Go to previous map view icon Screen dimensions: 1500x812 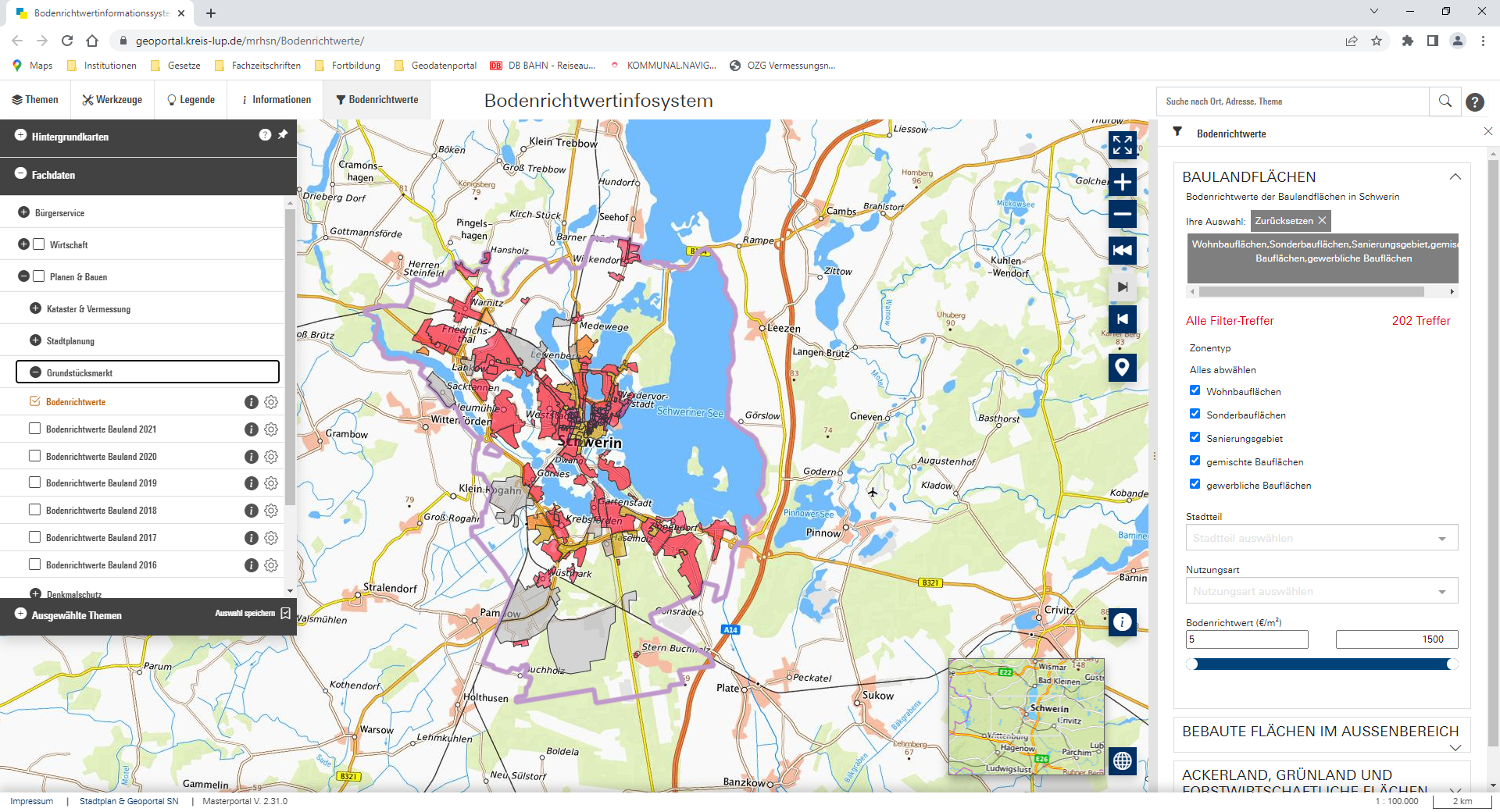tap(1123, 319)
